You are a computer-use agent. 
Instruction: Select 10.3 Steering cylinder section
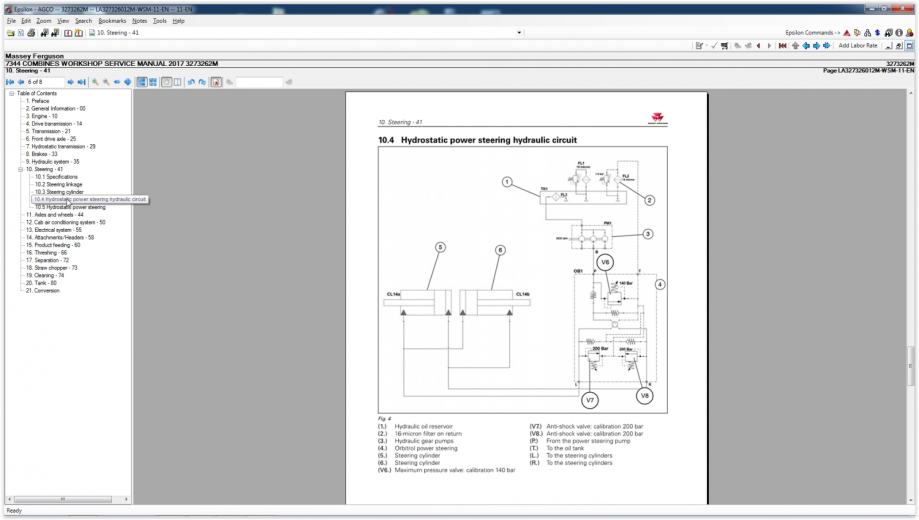pos(59,192)
